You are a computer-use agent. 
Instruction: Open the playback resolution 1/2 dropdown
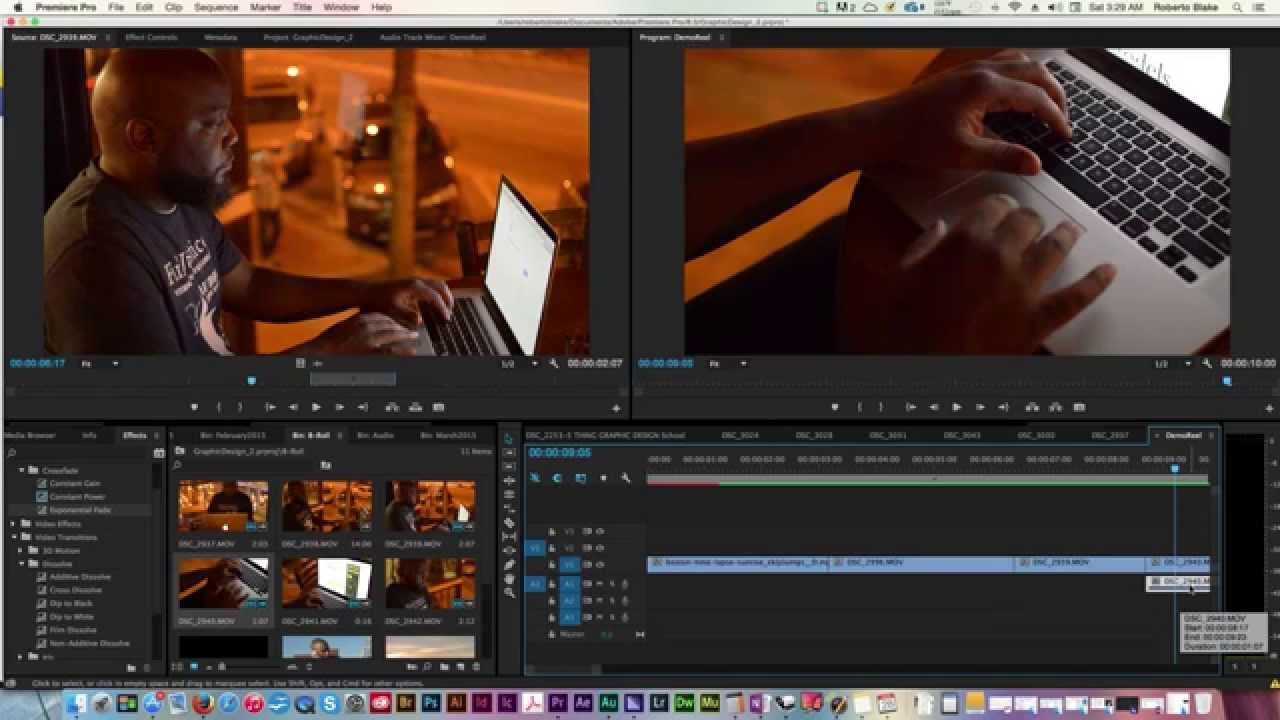(512, 363)
